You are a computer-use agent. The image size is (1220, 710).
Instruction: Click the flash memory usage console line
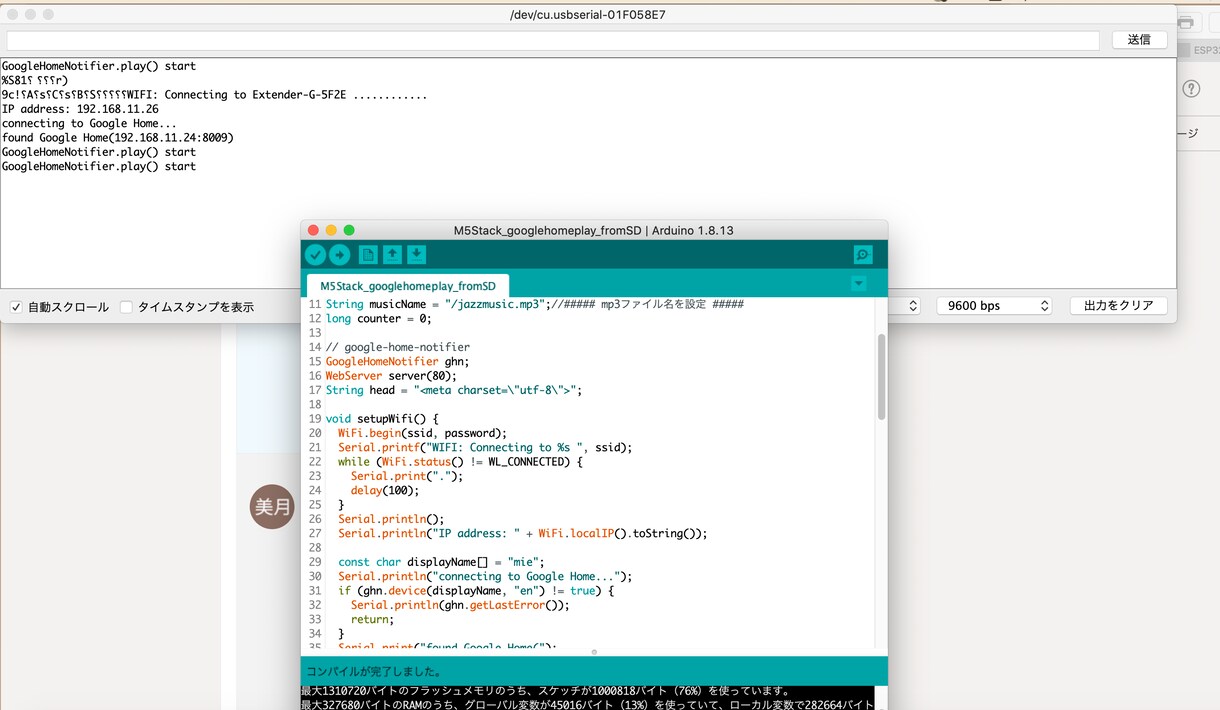(x=546, y=691)
